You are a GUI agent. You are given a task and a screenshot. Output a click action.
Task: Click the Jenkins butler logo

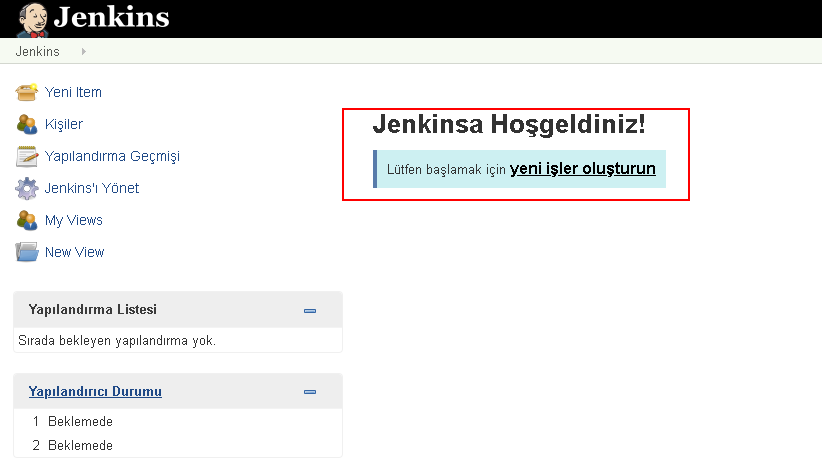tap(33, 20)
